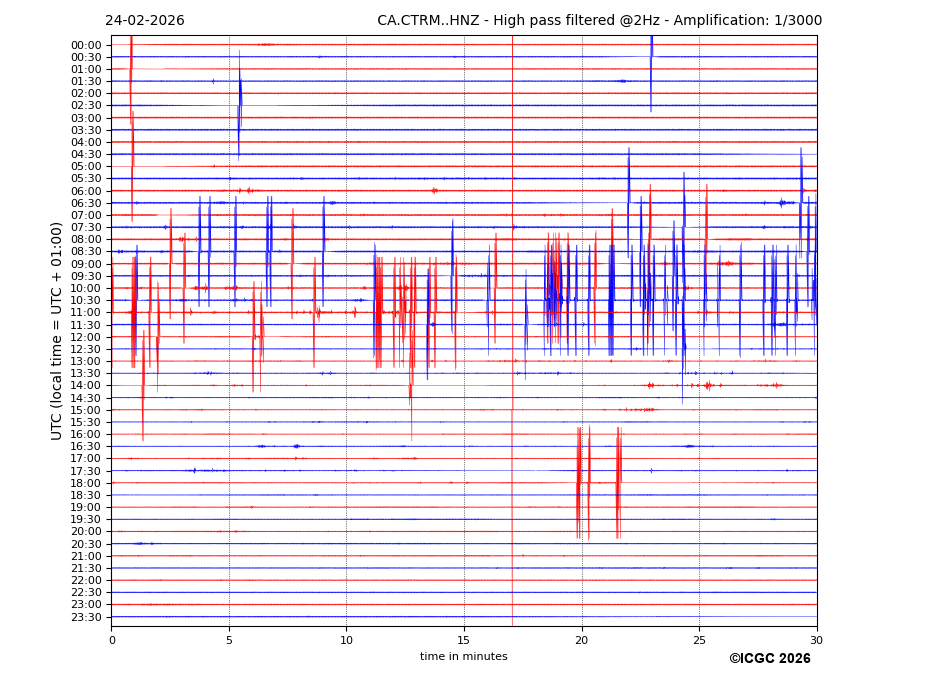Select the 06:00 row time label
The height and width of the screenshot is (696, 927).
pos(86,191)
